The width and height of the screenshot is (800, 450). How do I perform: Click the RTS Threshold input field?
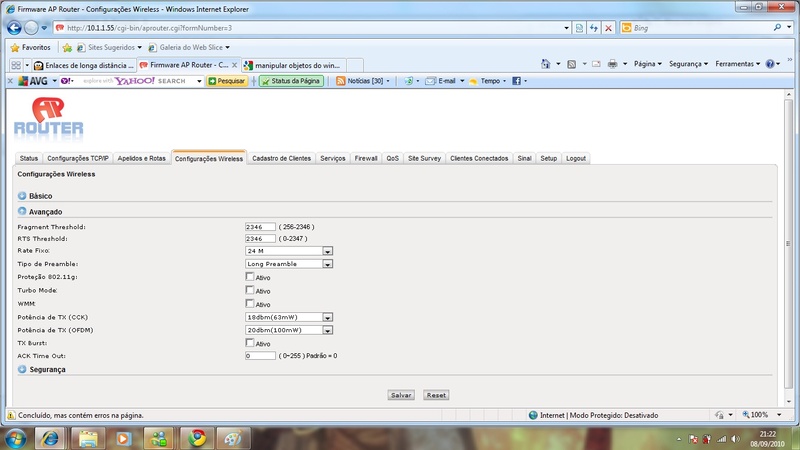click(260, 238)
